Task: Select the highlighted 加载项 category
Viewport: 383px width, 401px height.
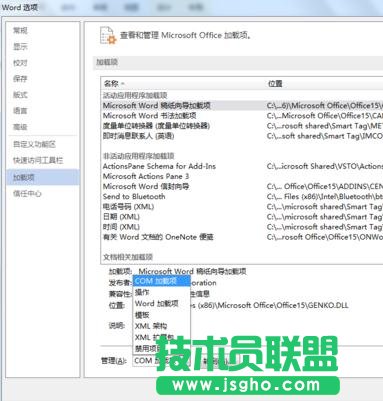Action: [43, 177]
